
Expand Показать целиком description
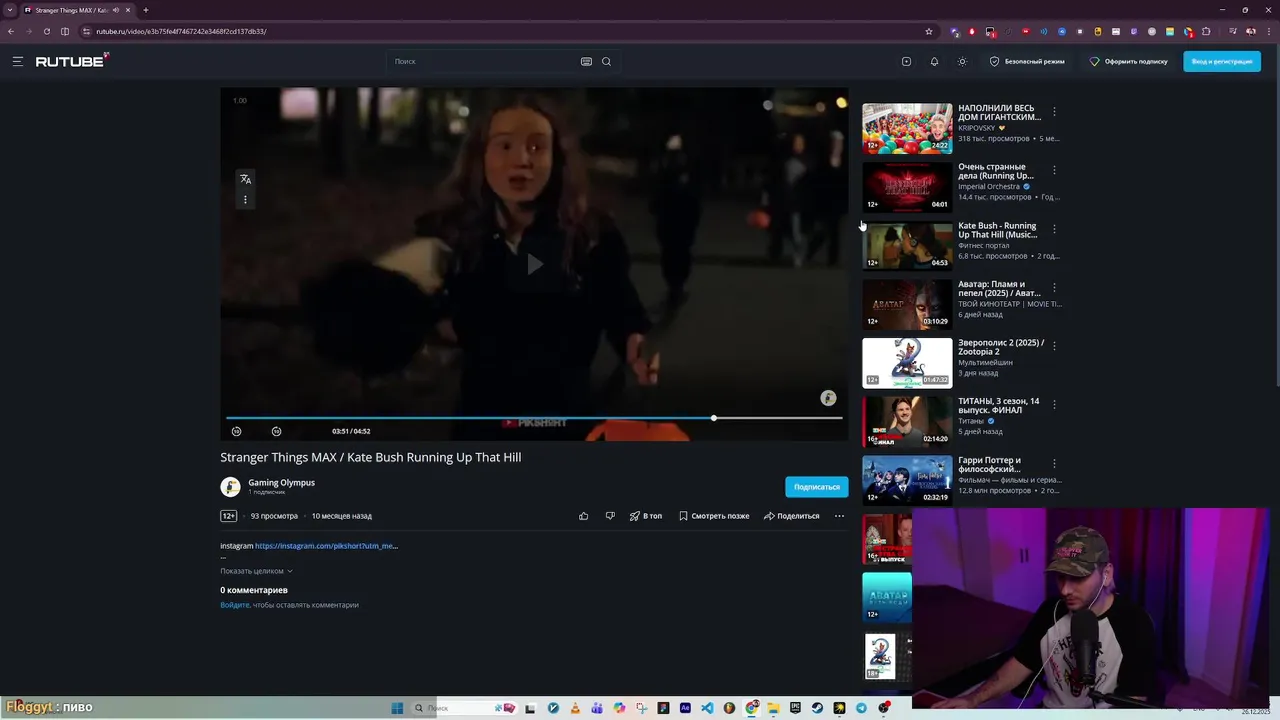pyautogui.click(x=256, y=571)
